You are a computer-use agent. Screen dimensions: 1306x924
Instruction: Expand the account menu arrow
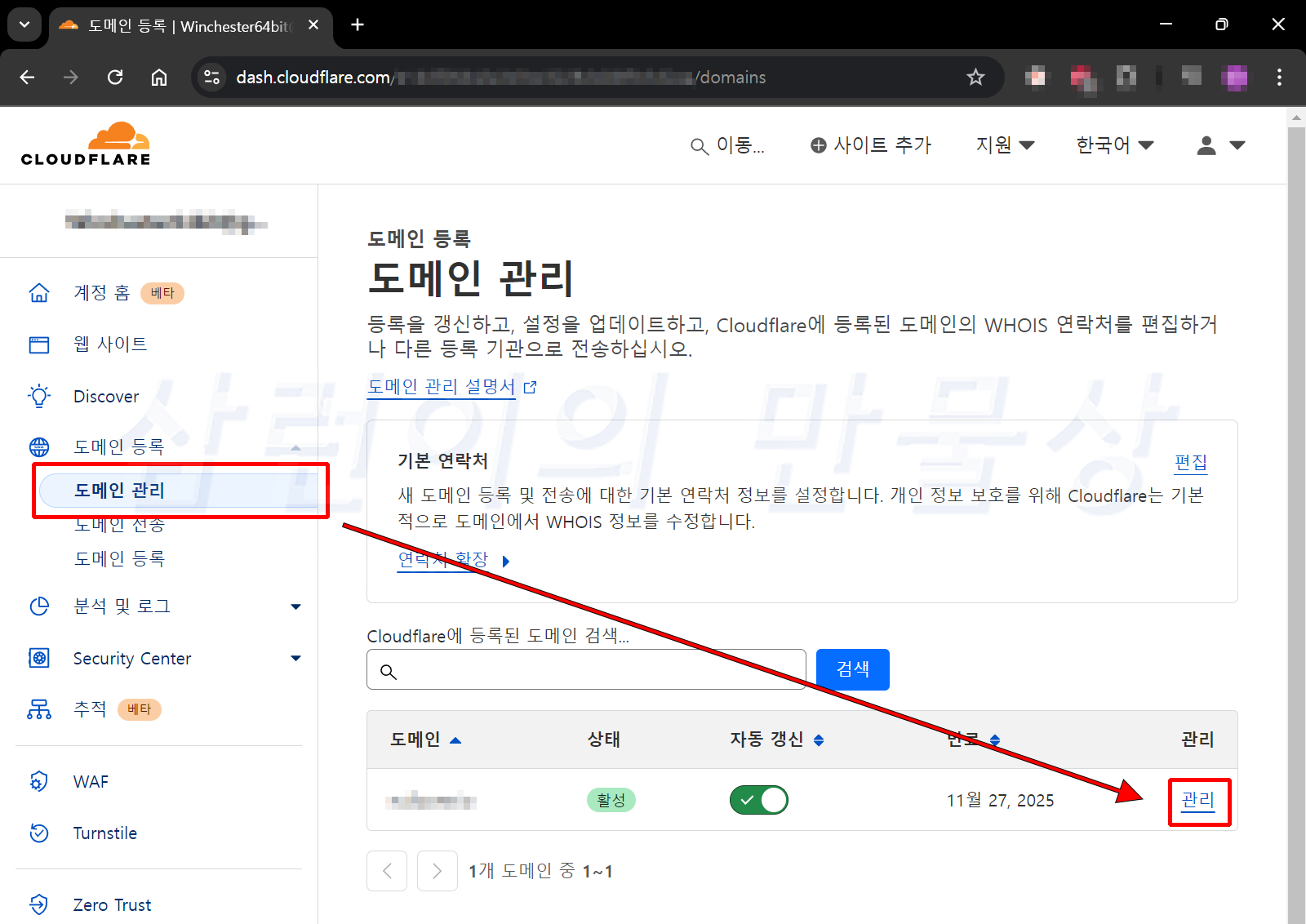pos(1237,145)
